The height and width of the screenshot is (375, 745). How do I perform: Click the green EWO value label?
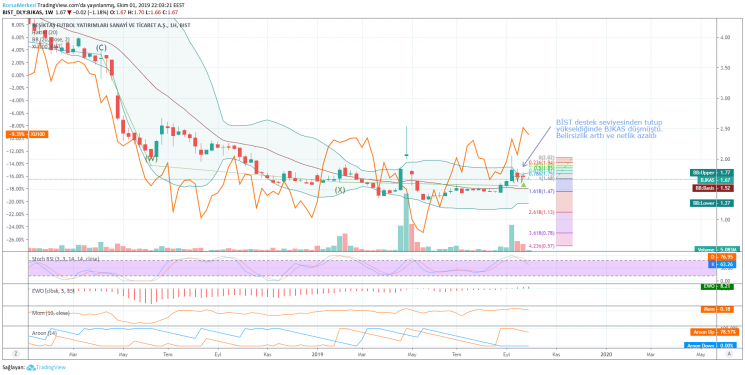(x=717, y=287)
